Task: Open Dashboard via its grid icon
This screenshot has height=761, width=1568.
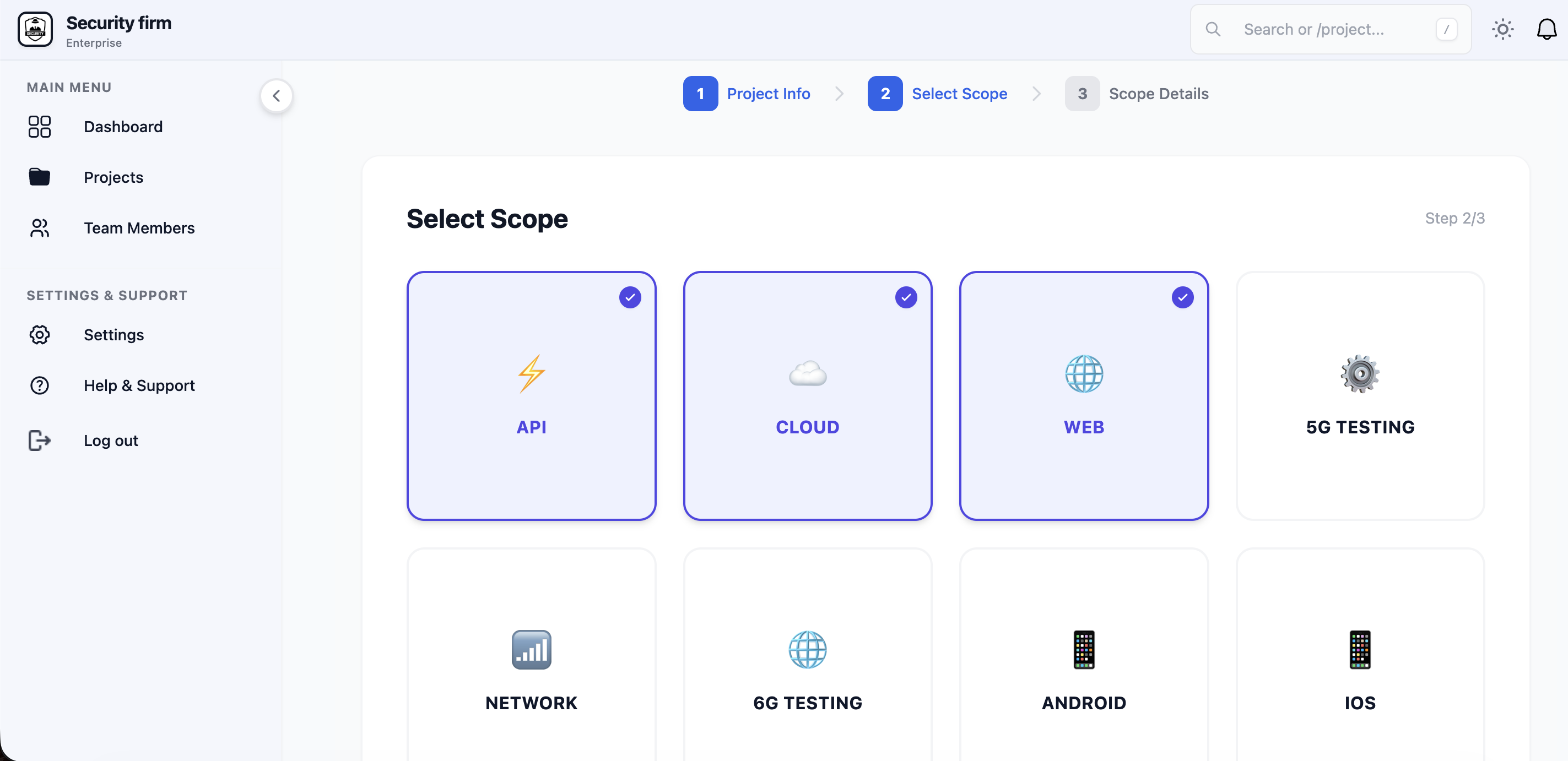Action: pos(40,127)
